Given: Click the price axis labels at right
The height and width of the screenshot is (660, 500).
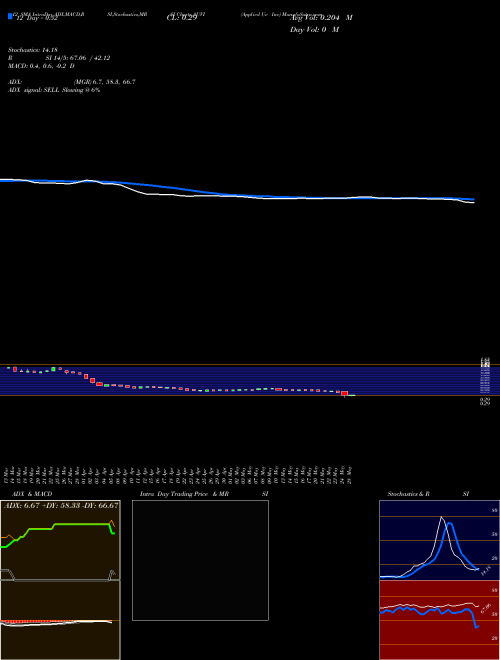Looking at the screenshot, I should point(485,381).
